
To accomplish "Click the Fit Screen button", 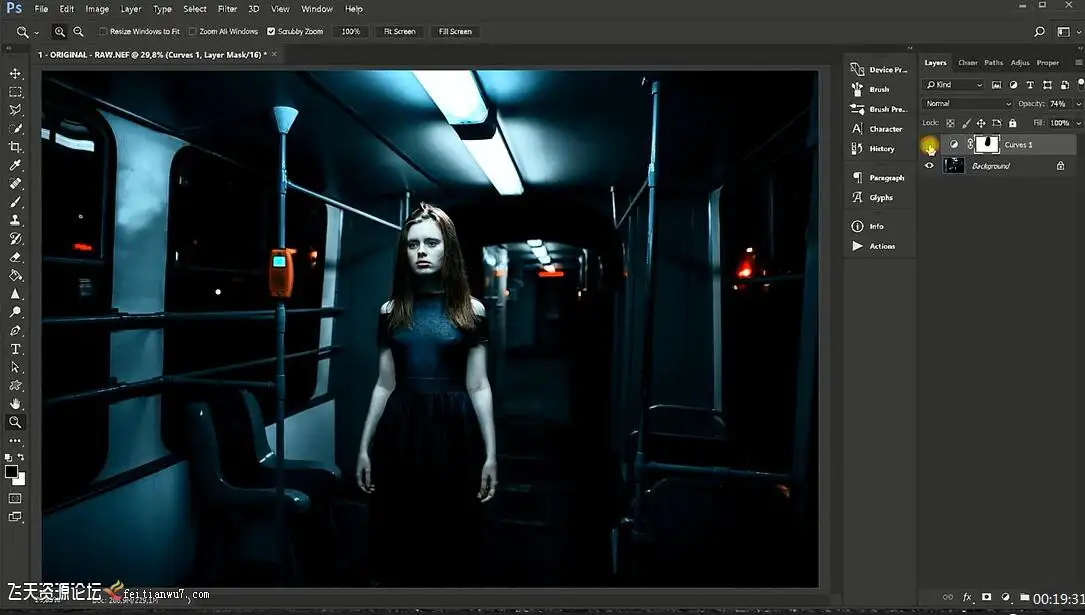I will tap(399, 32).
